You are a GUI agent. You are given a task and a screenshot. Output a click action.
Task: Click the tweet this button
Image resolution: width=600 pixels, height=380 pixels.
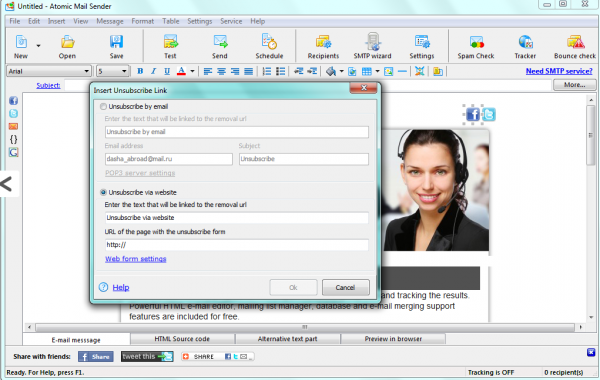(147, 357)
